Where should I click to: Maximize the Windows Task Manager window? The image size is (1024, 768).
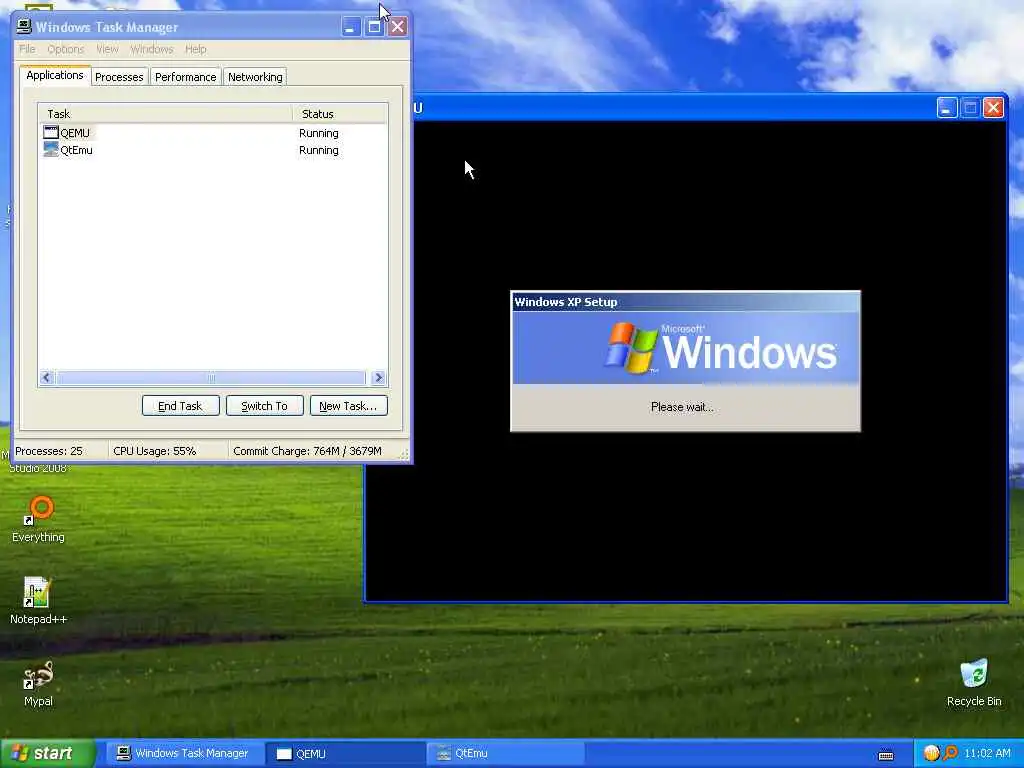point(374,27)
